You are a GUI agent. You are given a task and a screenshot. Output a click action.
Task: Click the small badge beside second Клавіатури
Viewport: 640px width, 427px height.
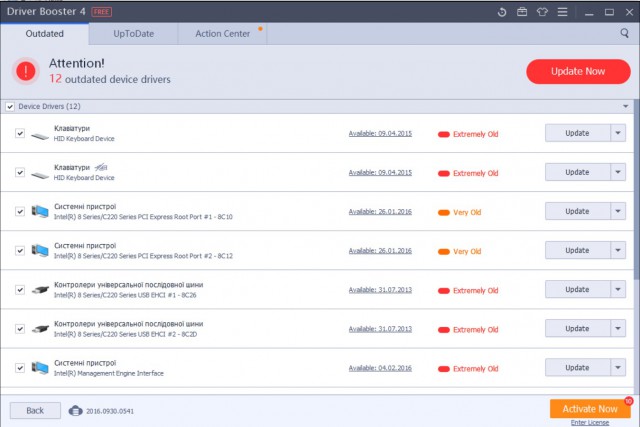pos(101,167)
